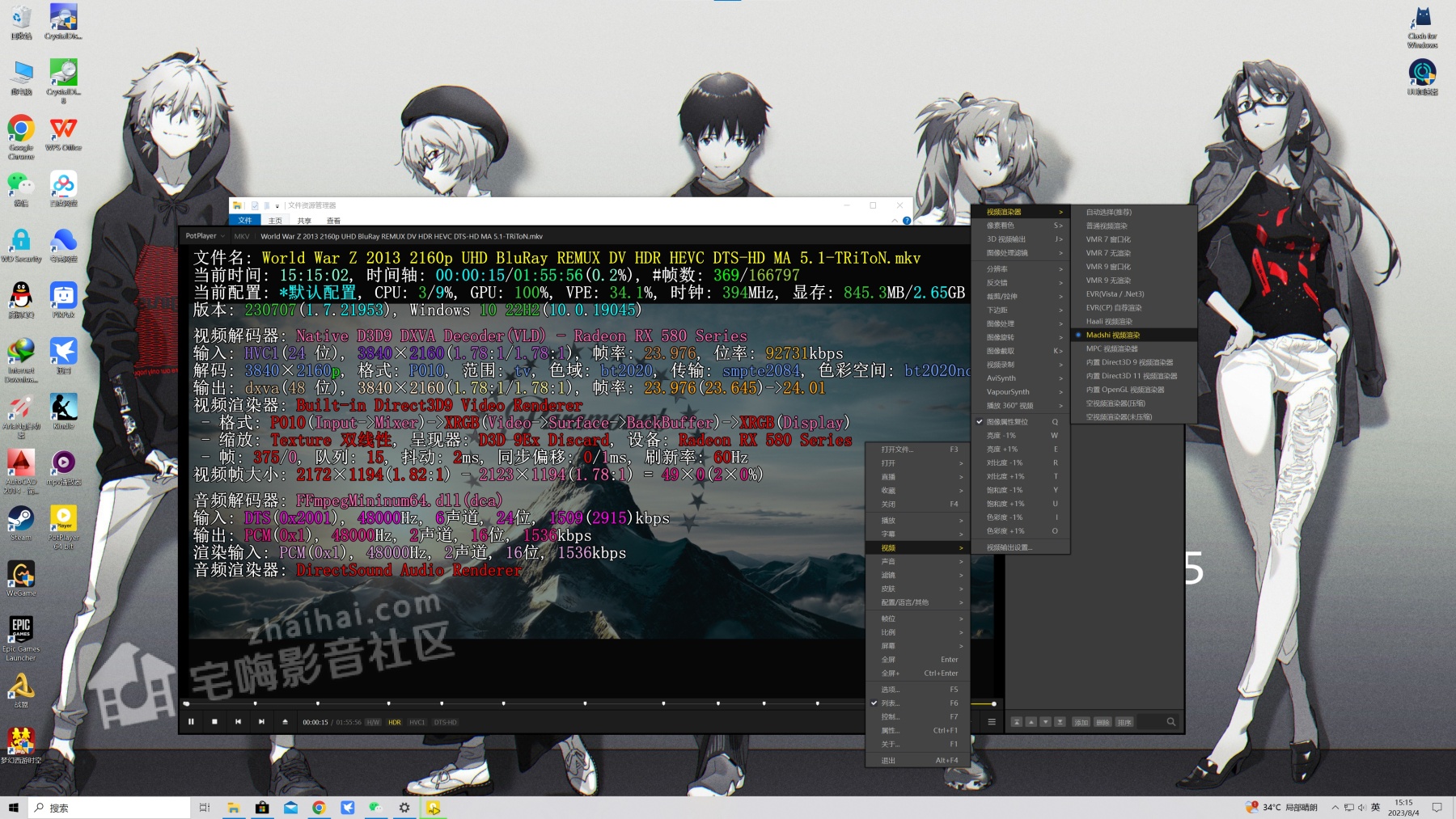Screen dimensions: 1456x819
Task: Click 全屏 menu item
Action: 916,660
